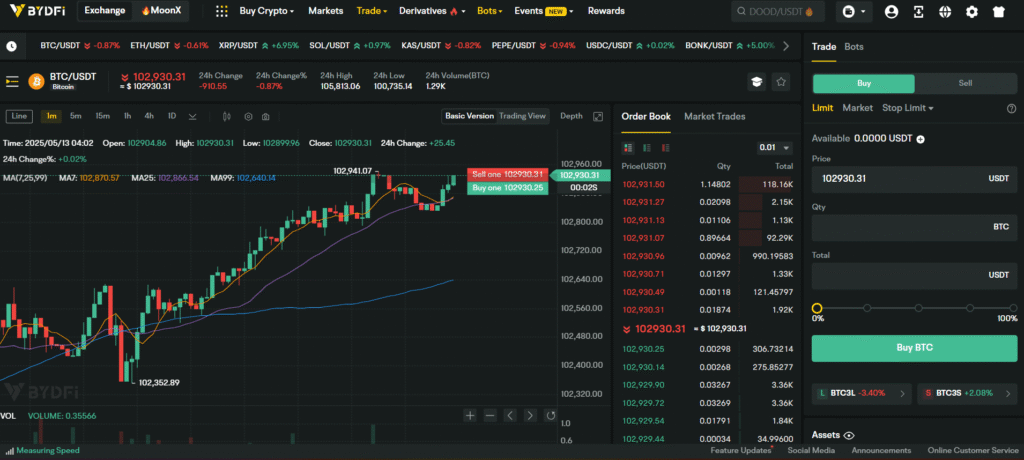This screenshot has height=460, width=1024.
Task: Zoom in the chart plus button
Action: pyautogui.click(x=470, y=416)
